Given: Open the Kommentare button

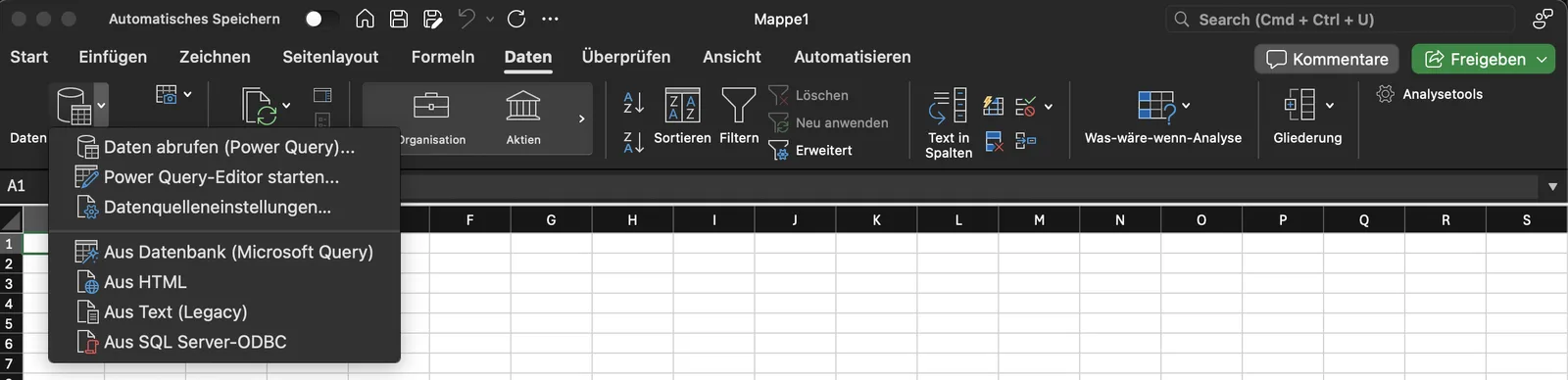Looking at the screenshot, I should point(1327,59).
